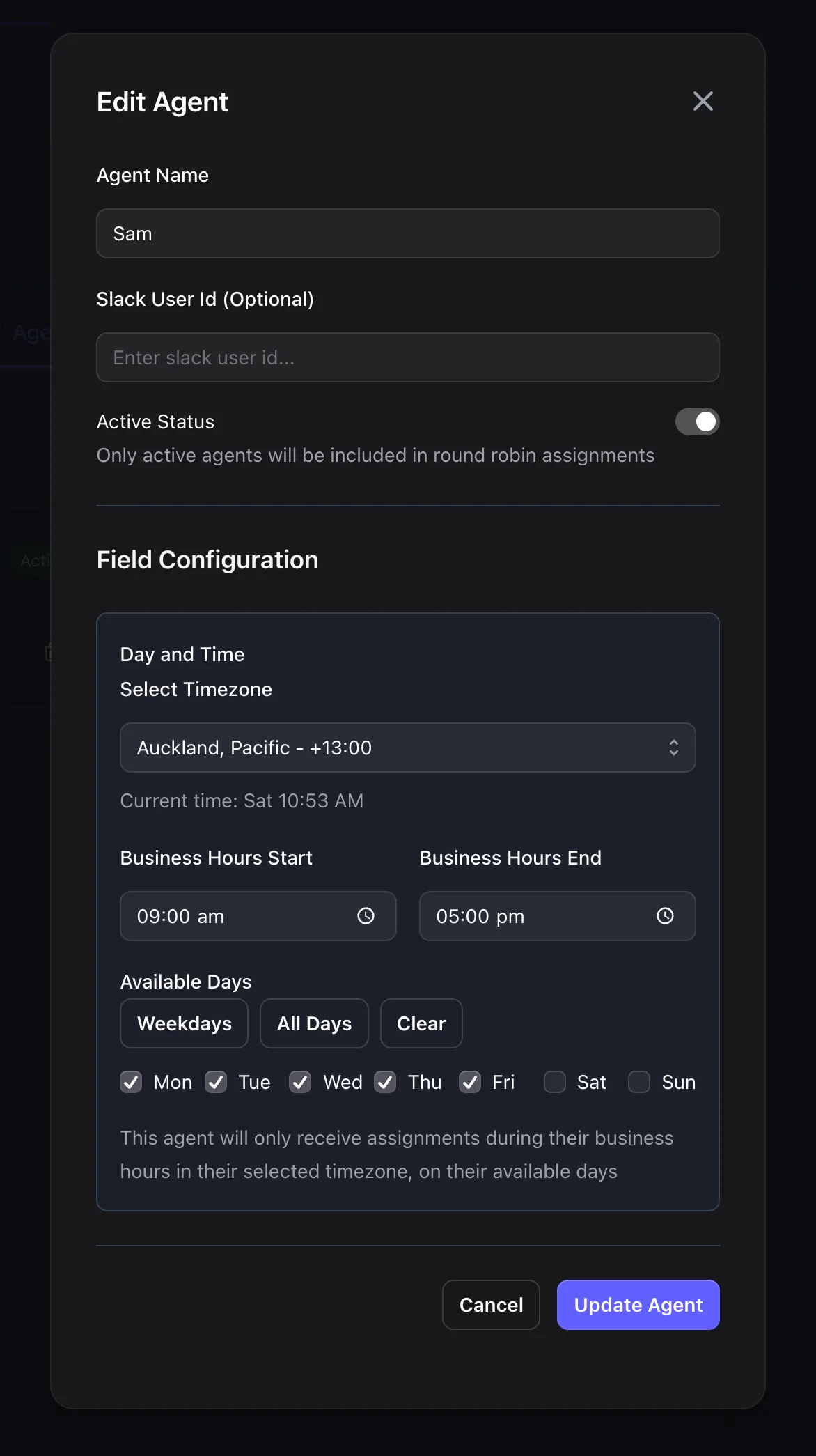Open the time picker for Business Hours End
The width and height of the screenshot is (816, 1456).
(665, 916)
